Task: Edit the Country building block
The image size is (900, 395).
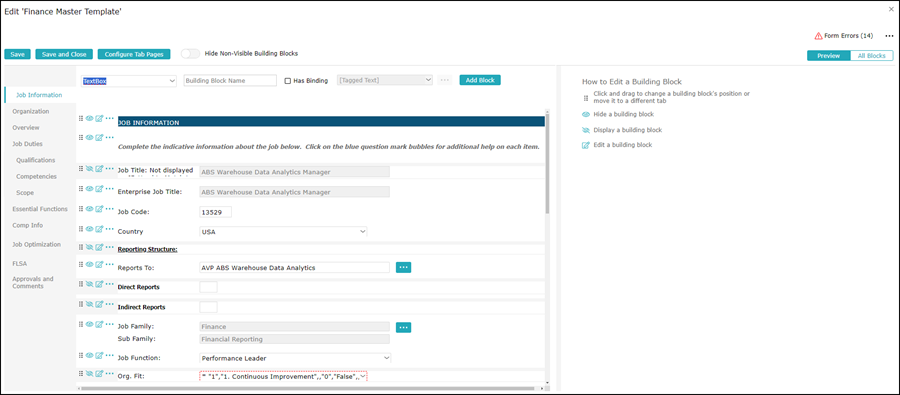Action: pos(99,229)
